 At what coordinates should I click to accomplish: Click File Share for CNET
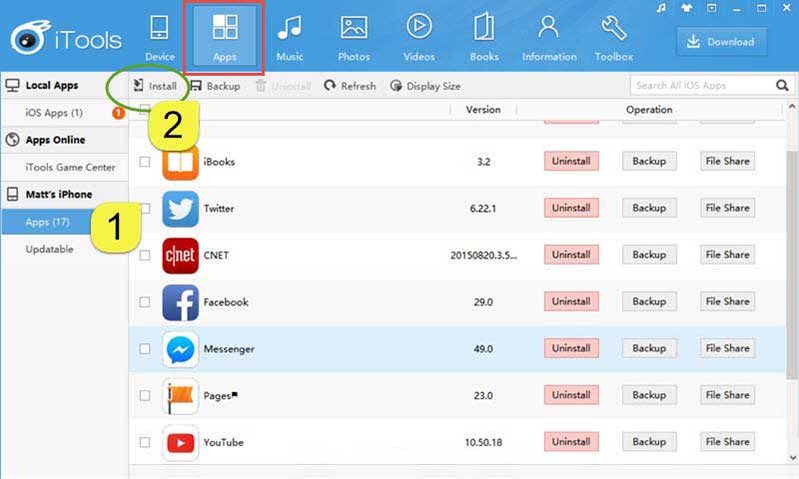pos(727,255)
